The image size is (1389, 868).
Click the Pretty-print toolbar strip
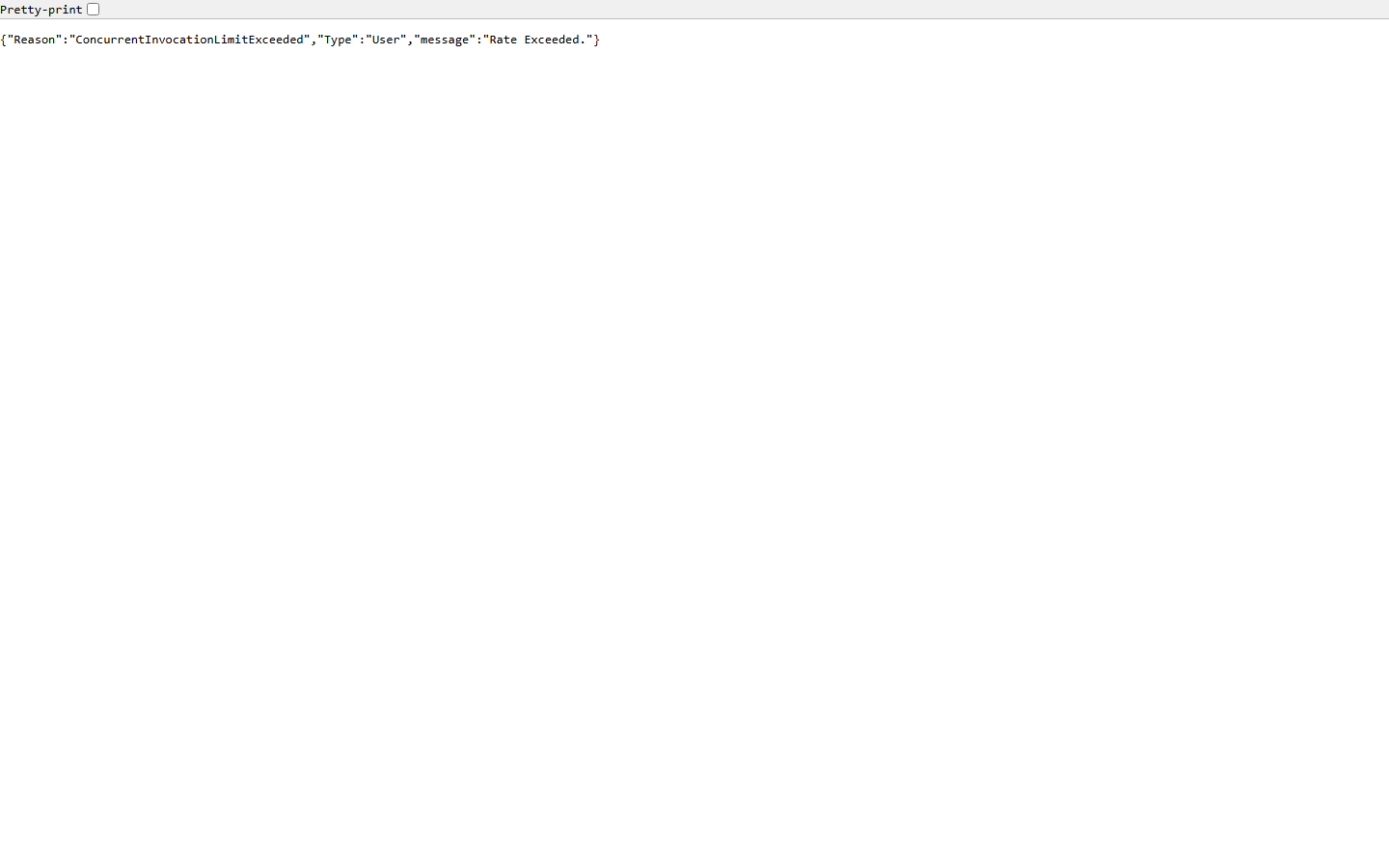[x=675, y=9]
